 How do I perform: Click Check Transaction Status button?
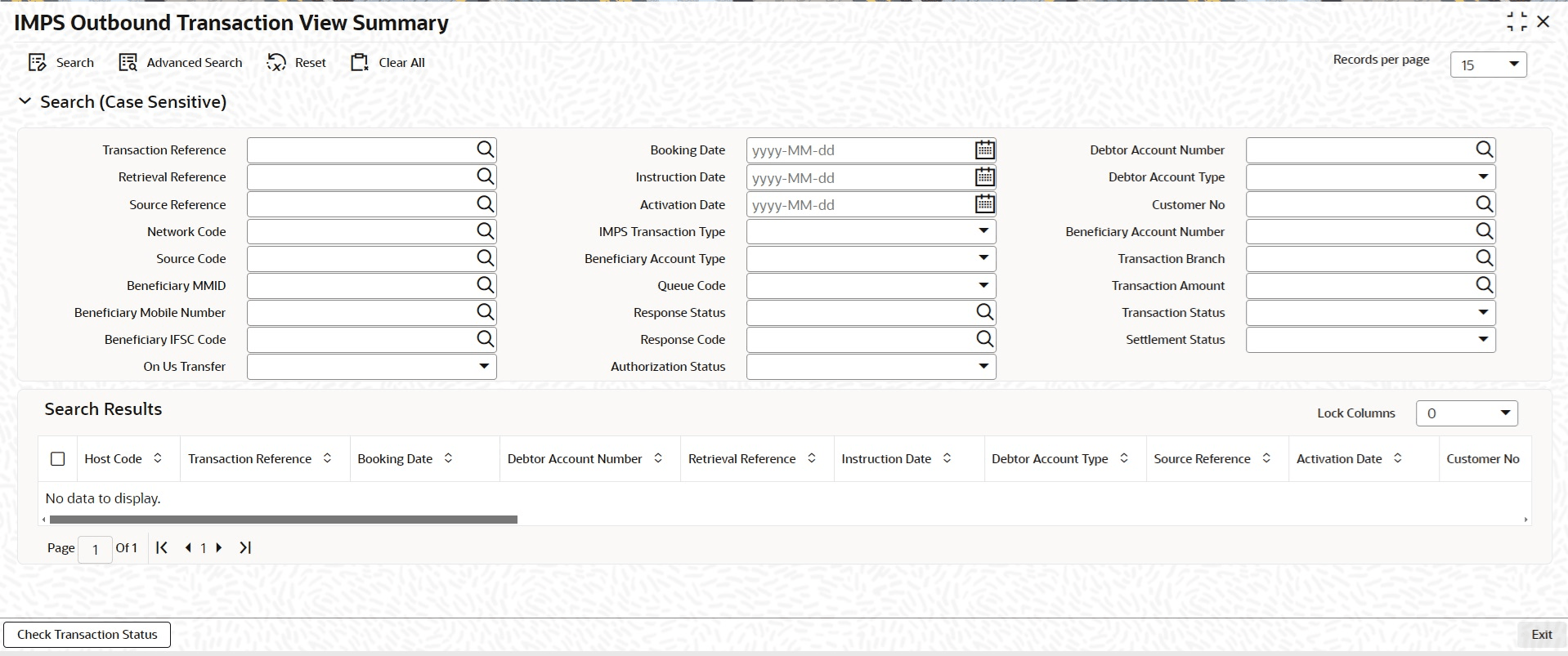click(x=87, y=635)
